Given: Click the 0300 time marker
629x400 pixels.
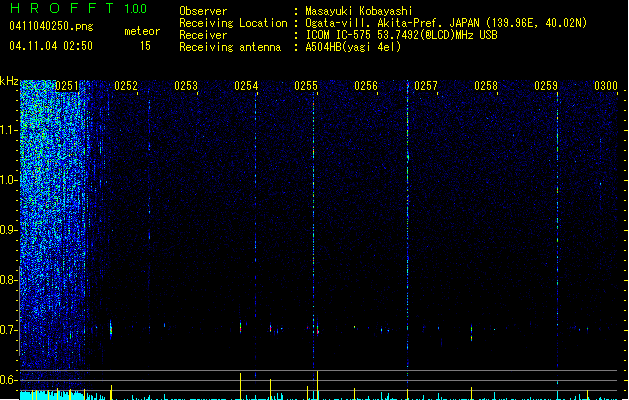Looking at the screenshot, I should point(606,86).
